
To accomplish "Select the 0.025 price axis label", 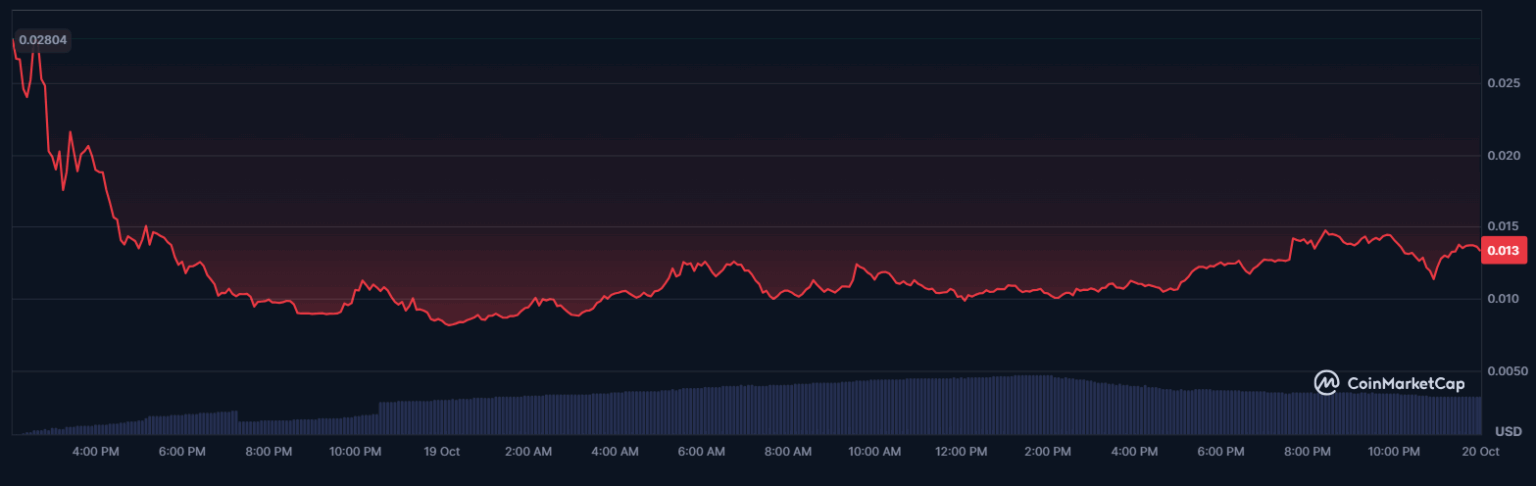I will (x=1502, y=84).
